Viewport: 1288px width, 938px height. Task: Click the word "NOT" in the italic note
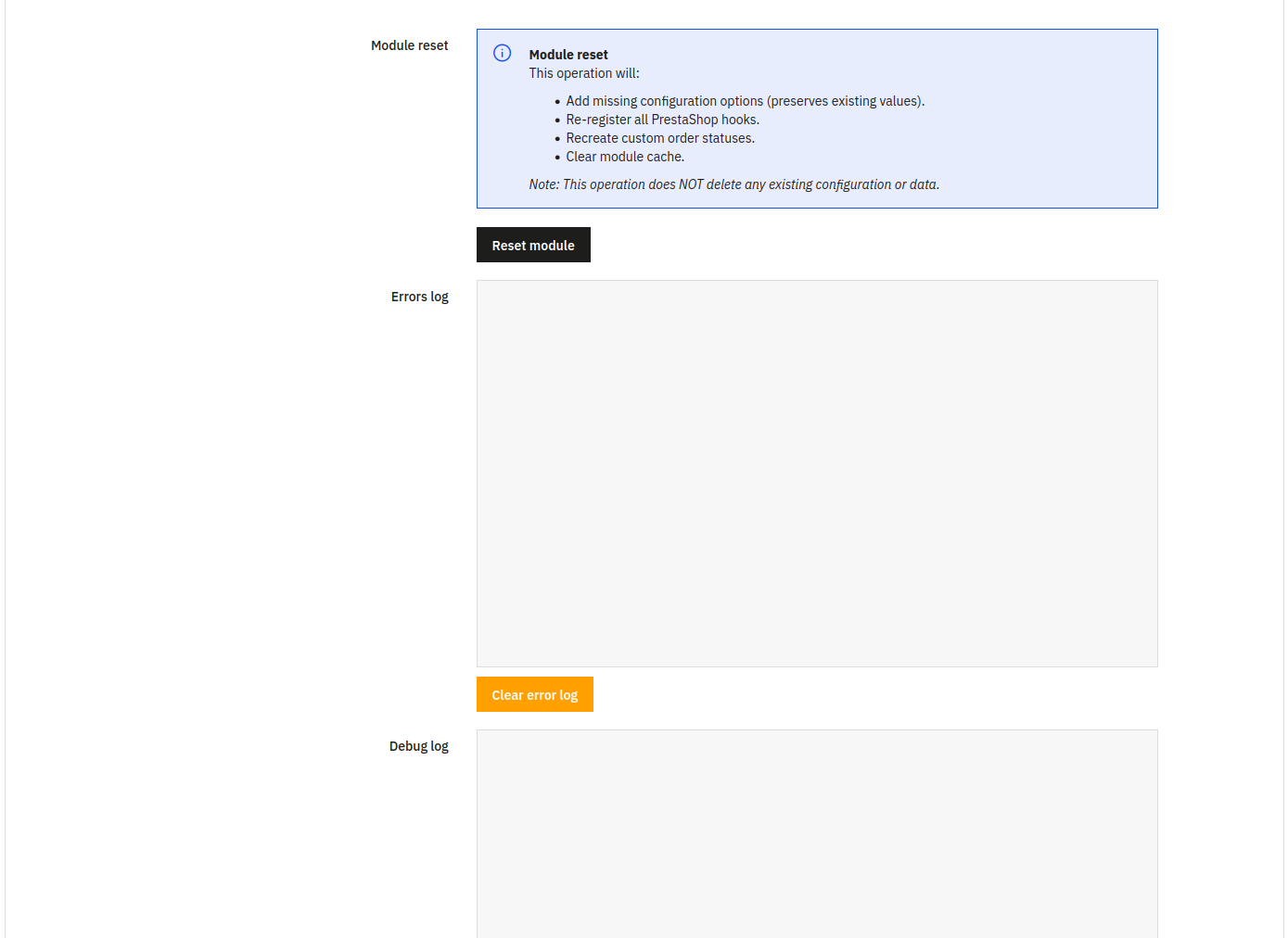691,184
